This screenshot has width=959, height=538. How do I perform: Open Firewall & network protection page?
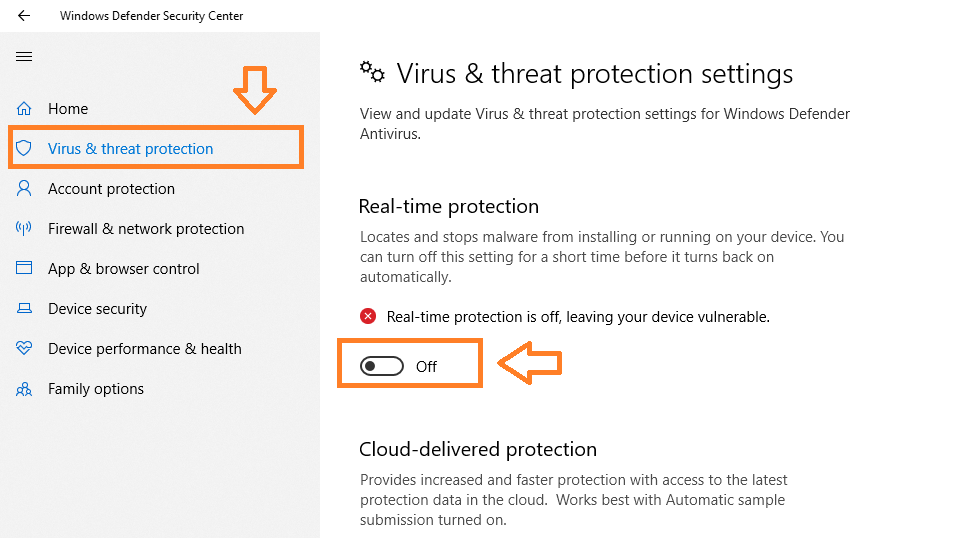click(x=146, y=229)
